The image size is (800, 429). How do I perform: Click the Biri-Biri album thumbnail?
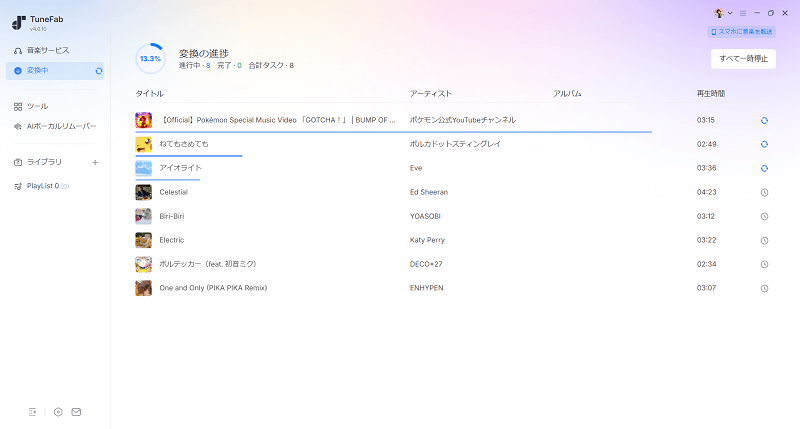(143, 216)
